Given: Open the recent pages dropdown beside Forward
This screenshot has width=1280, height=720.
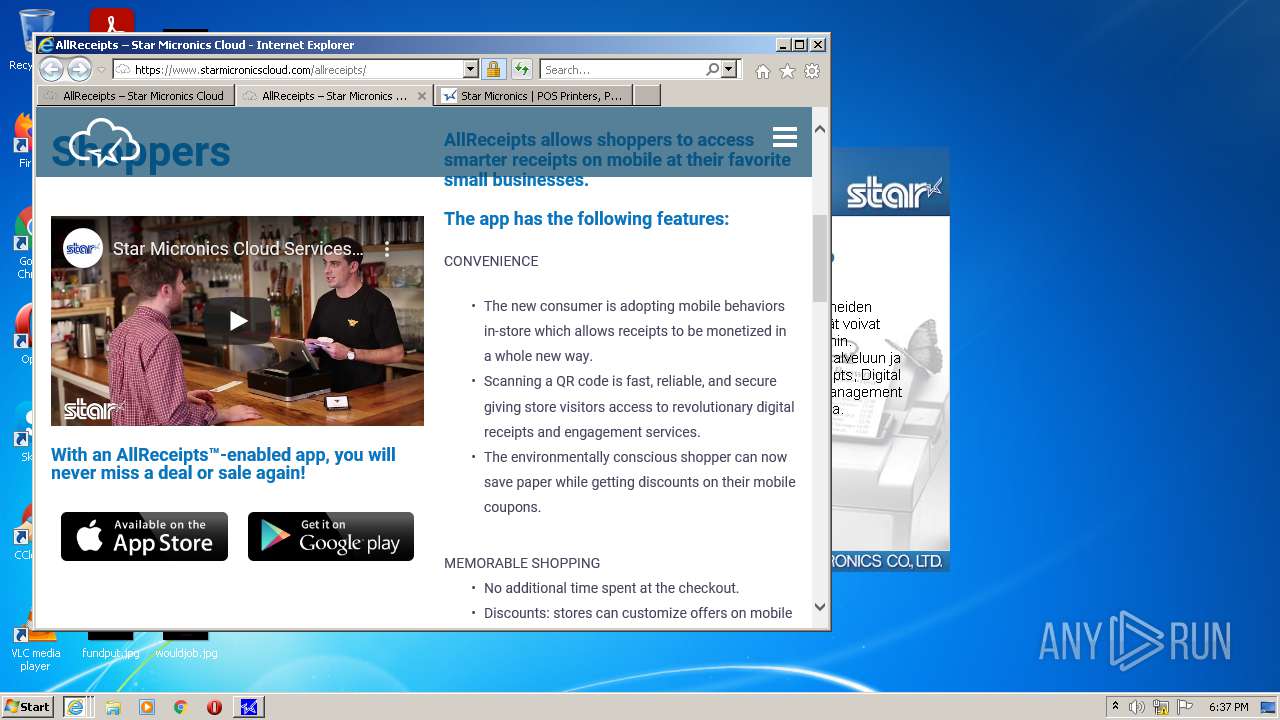Looking at the screenshot, I should (x=101, y=70).
